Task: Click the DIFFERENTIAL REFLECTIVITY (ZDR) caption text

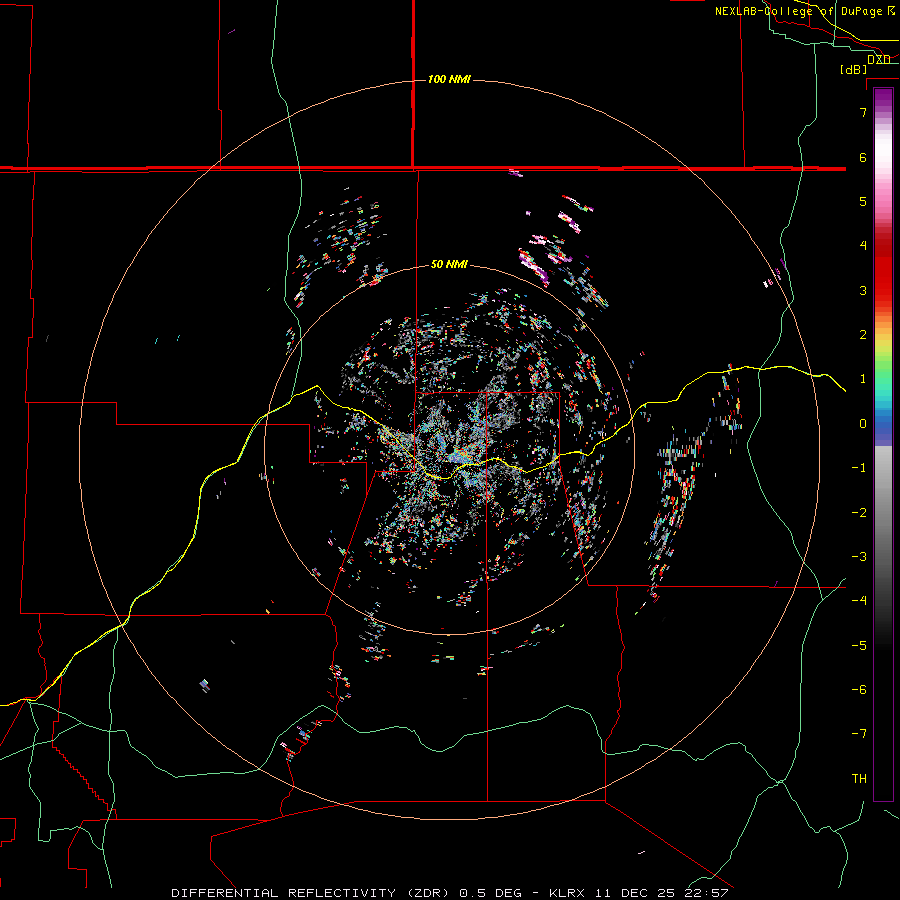Action: (312, 893)
